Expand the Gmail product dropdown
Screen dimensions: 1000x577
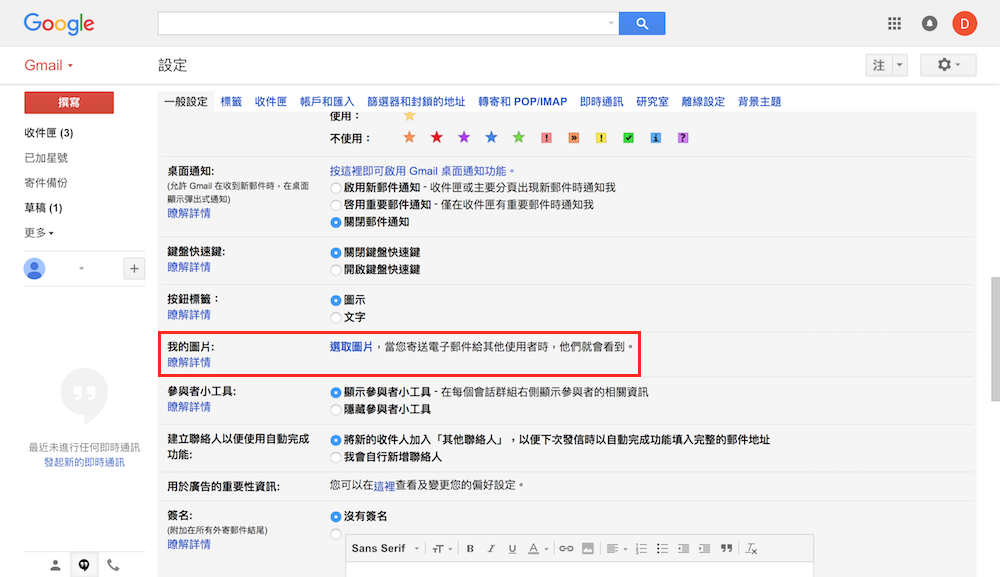pos(49,66)
